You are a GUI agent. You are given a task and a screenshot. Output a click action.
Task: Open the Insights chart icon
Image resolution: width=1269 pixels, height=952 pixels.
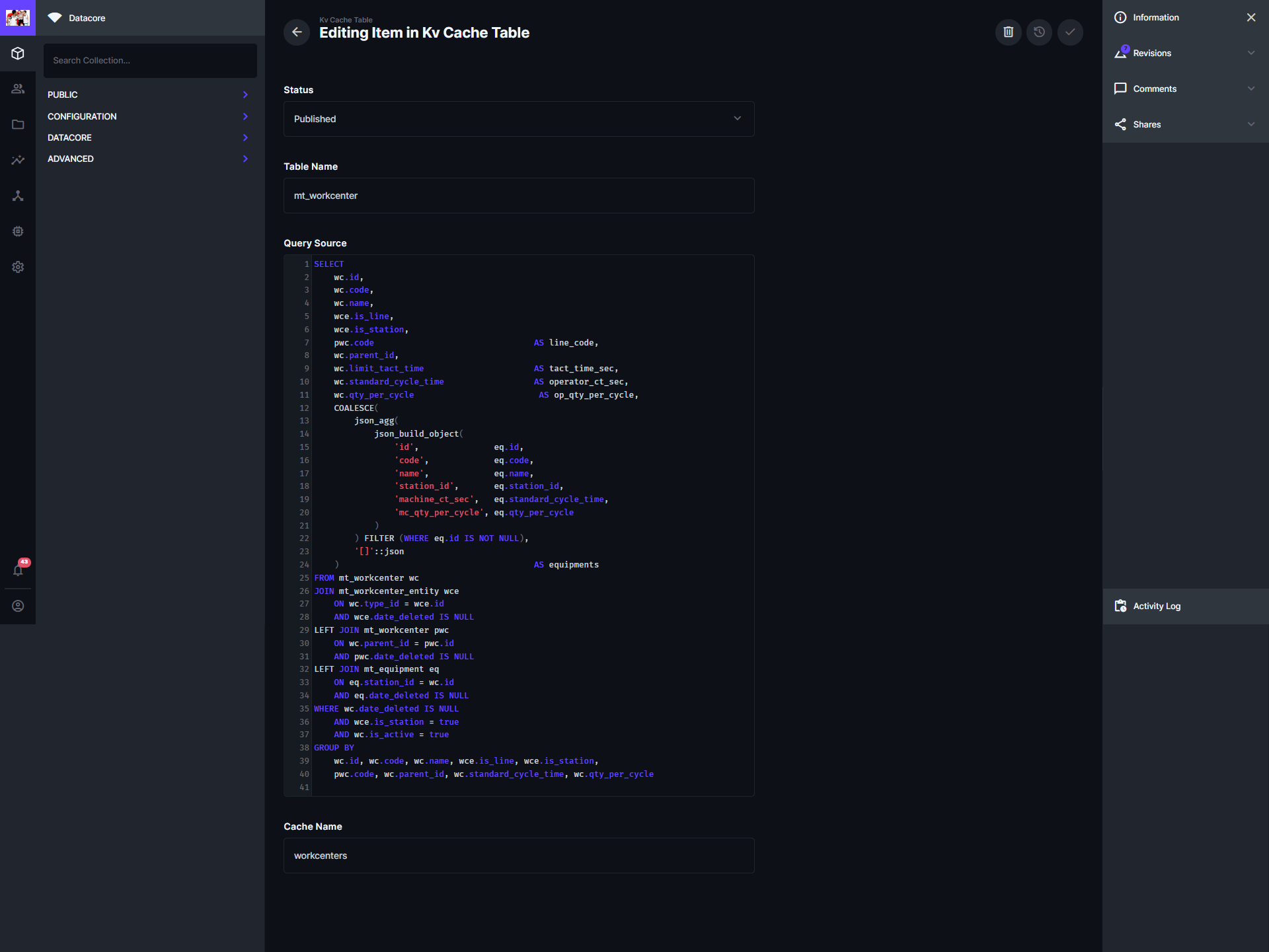[18, 161]
